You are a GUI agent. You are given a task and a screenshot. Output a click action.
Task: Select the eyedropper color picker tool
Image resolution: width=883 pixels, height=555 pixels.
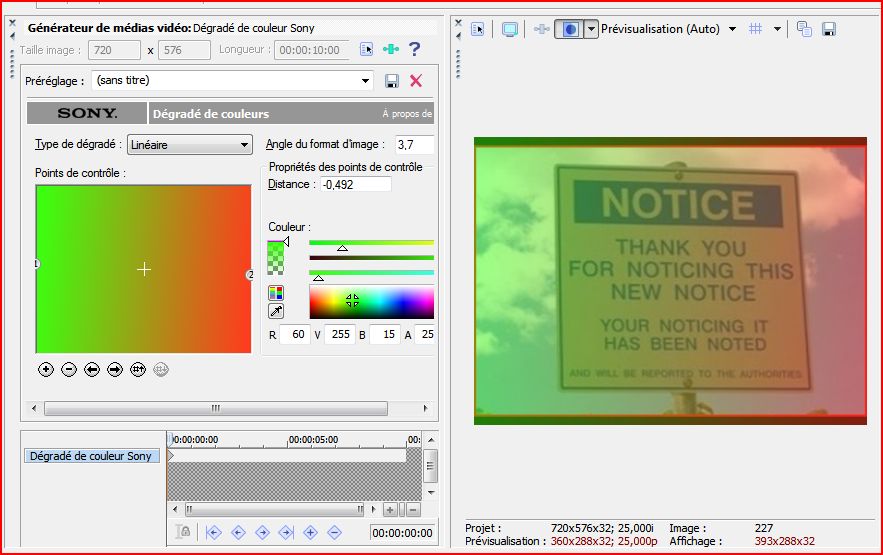tap(276, 312)
